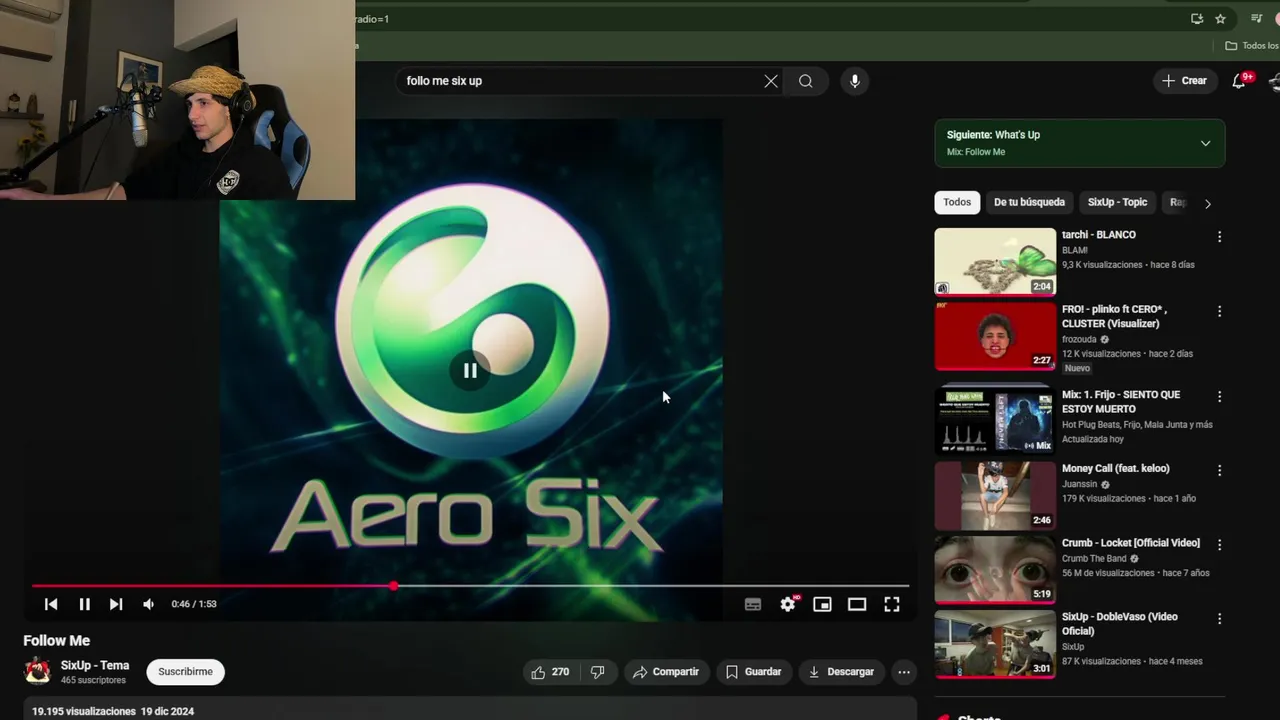Open the tarchi - BLANCO video title

1099,235
